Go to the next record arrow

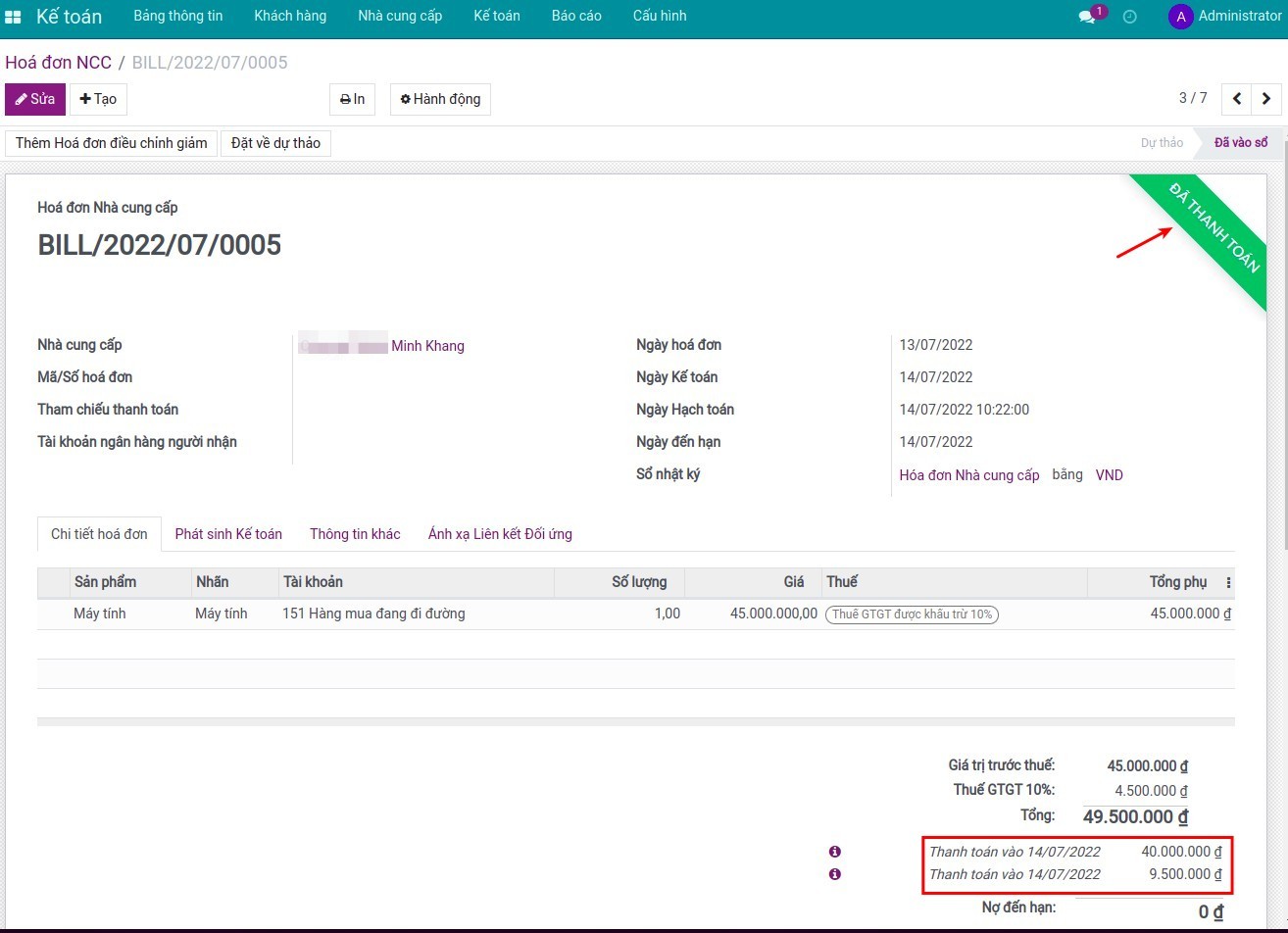(1266, 98)
